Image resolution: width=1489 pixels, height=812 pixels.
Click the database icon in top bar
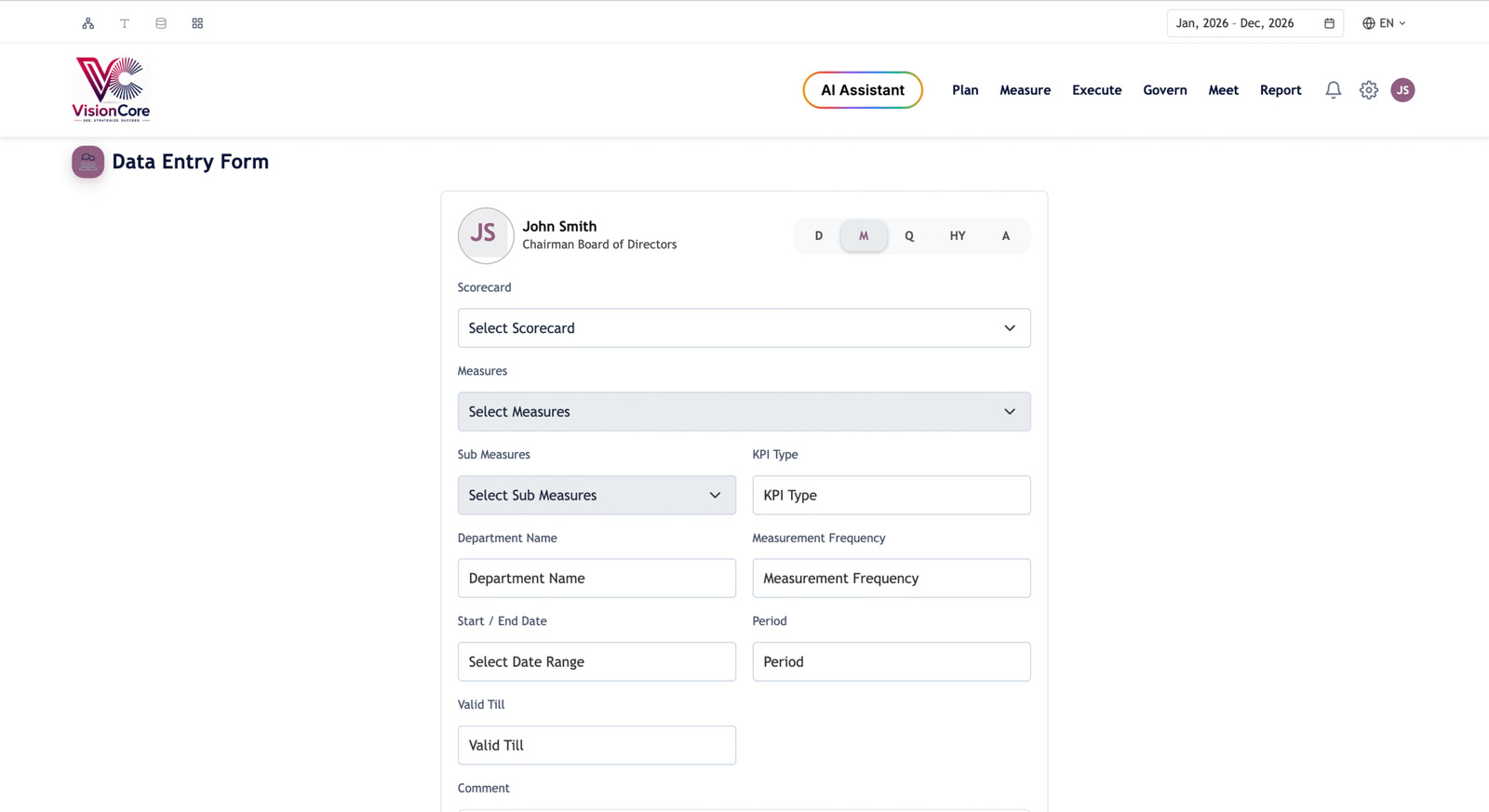point(161,23)
